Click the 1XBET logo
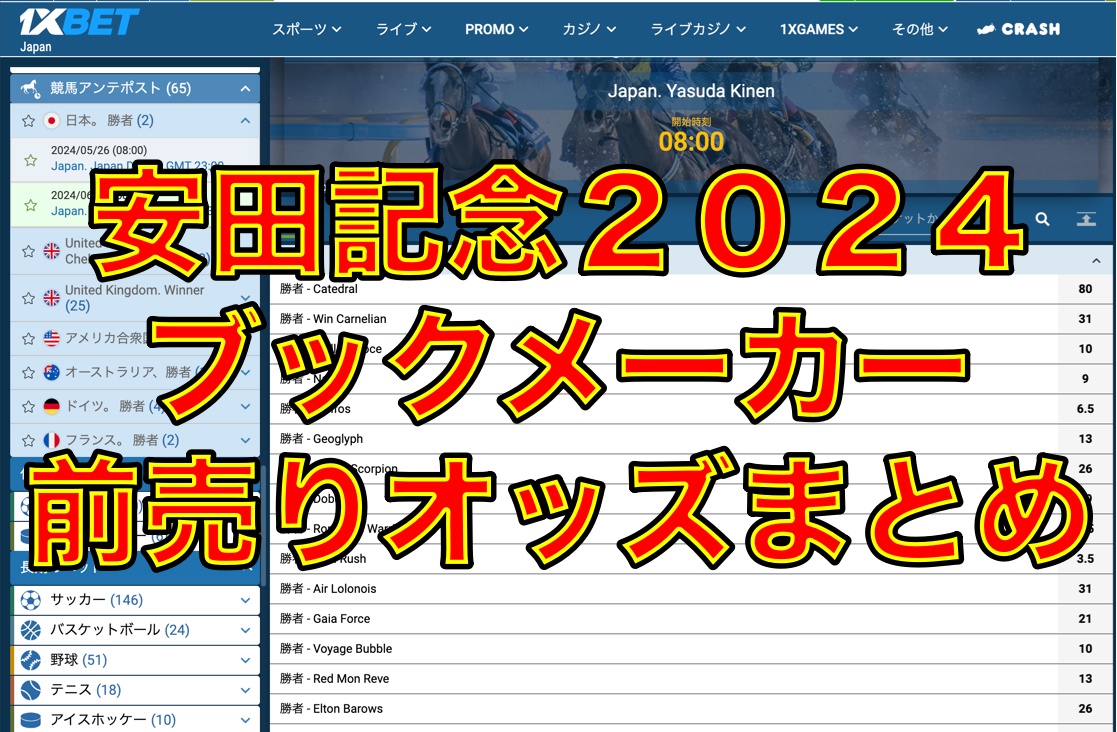This screenshot has width=1117, height=732. click(x=78, y=23)
